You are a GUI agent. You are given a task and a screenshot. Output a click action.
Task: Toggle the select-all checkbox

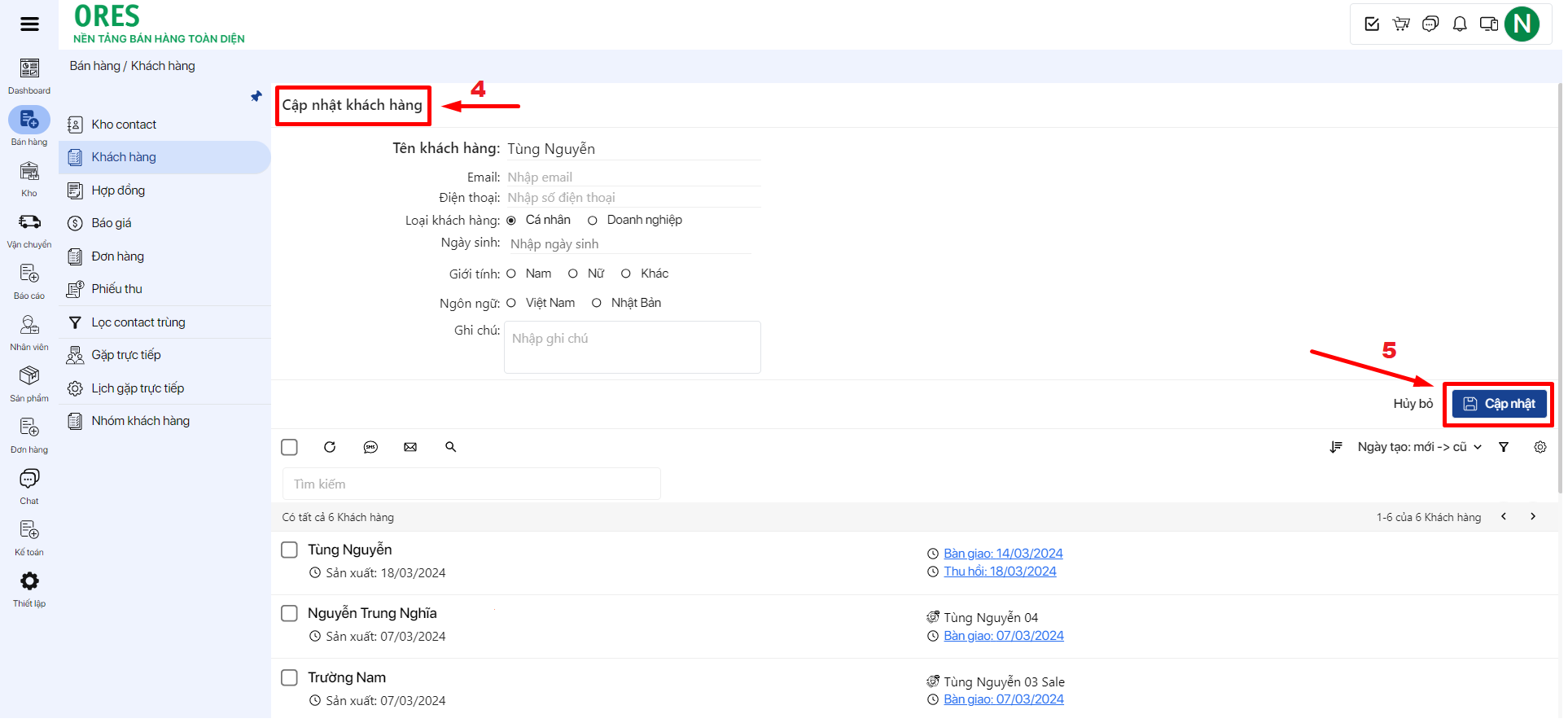tap(289, 447)
